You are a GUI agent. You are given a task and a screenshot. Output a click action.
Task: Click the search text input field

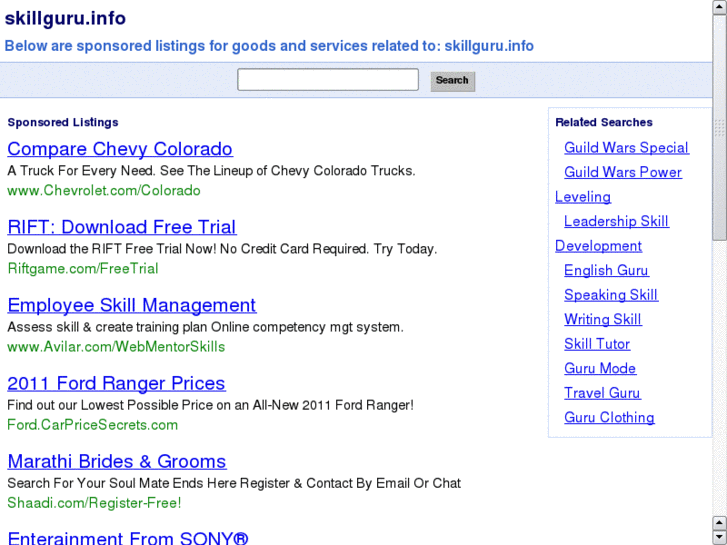pyautogui.click(x=328, y=80)
